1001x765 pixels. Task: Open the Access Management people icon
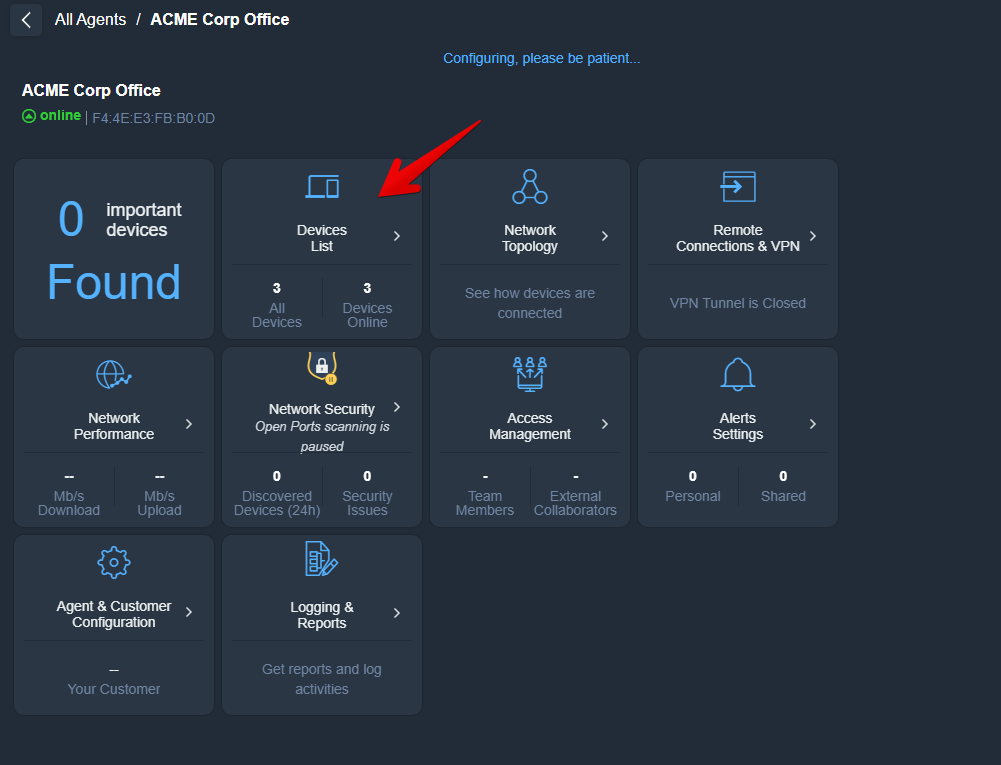[x=529, y=374]
